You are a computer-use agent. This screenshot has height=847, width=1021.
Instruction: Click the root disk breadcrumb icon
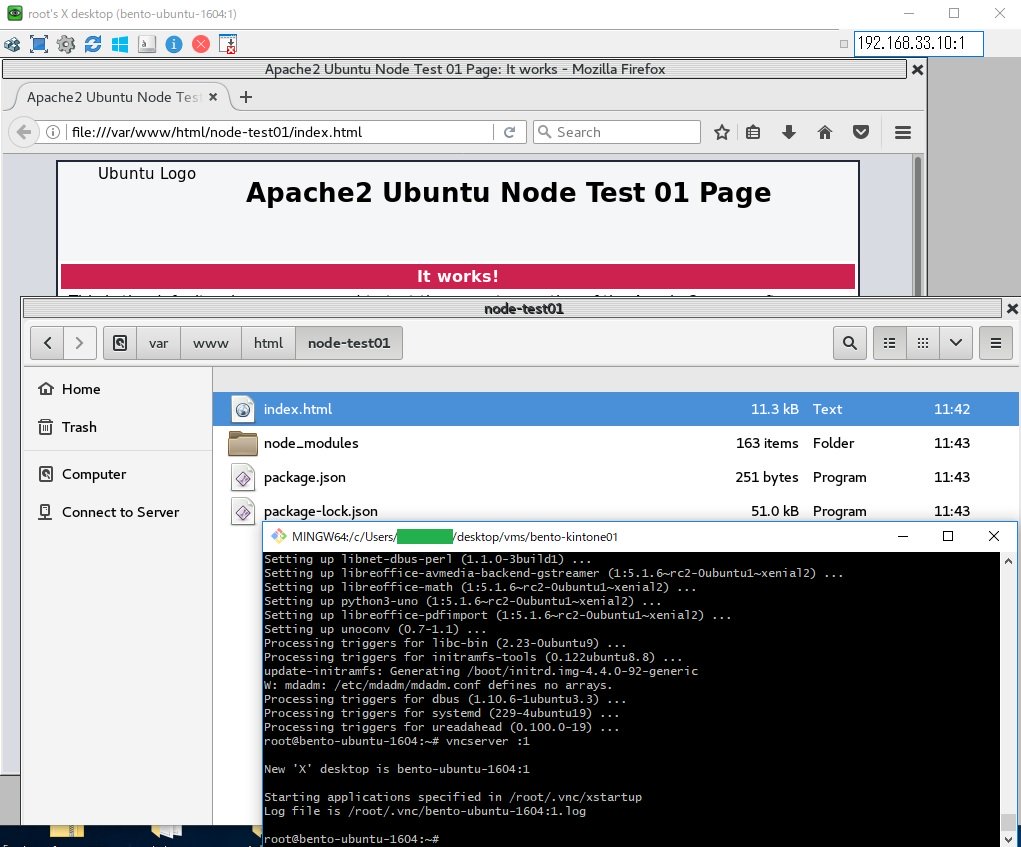[120, 343]
